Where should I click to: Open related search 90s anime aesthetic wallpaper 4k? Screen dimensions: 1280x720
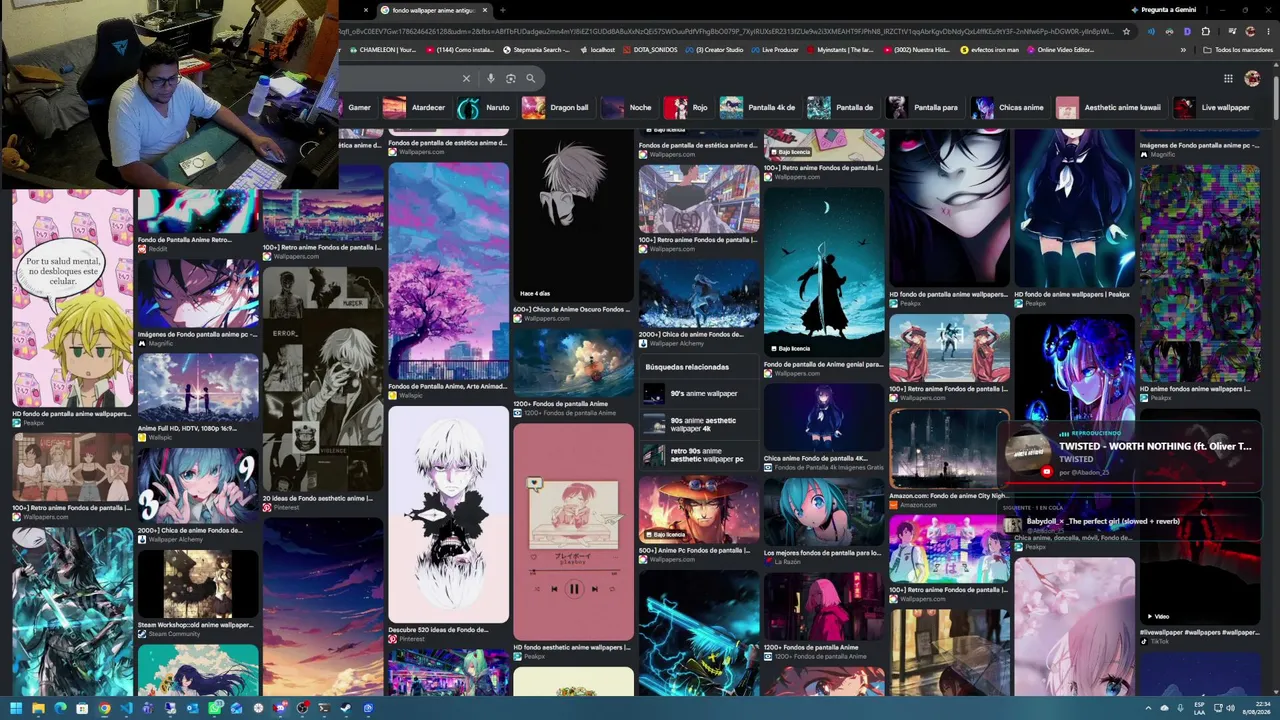pos(699,425)
